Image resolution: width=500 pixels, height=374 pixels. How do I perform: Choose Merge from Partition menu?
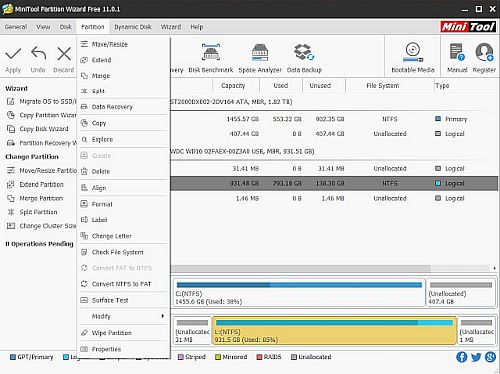pos(123,76)
